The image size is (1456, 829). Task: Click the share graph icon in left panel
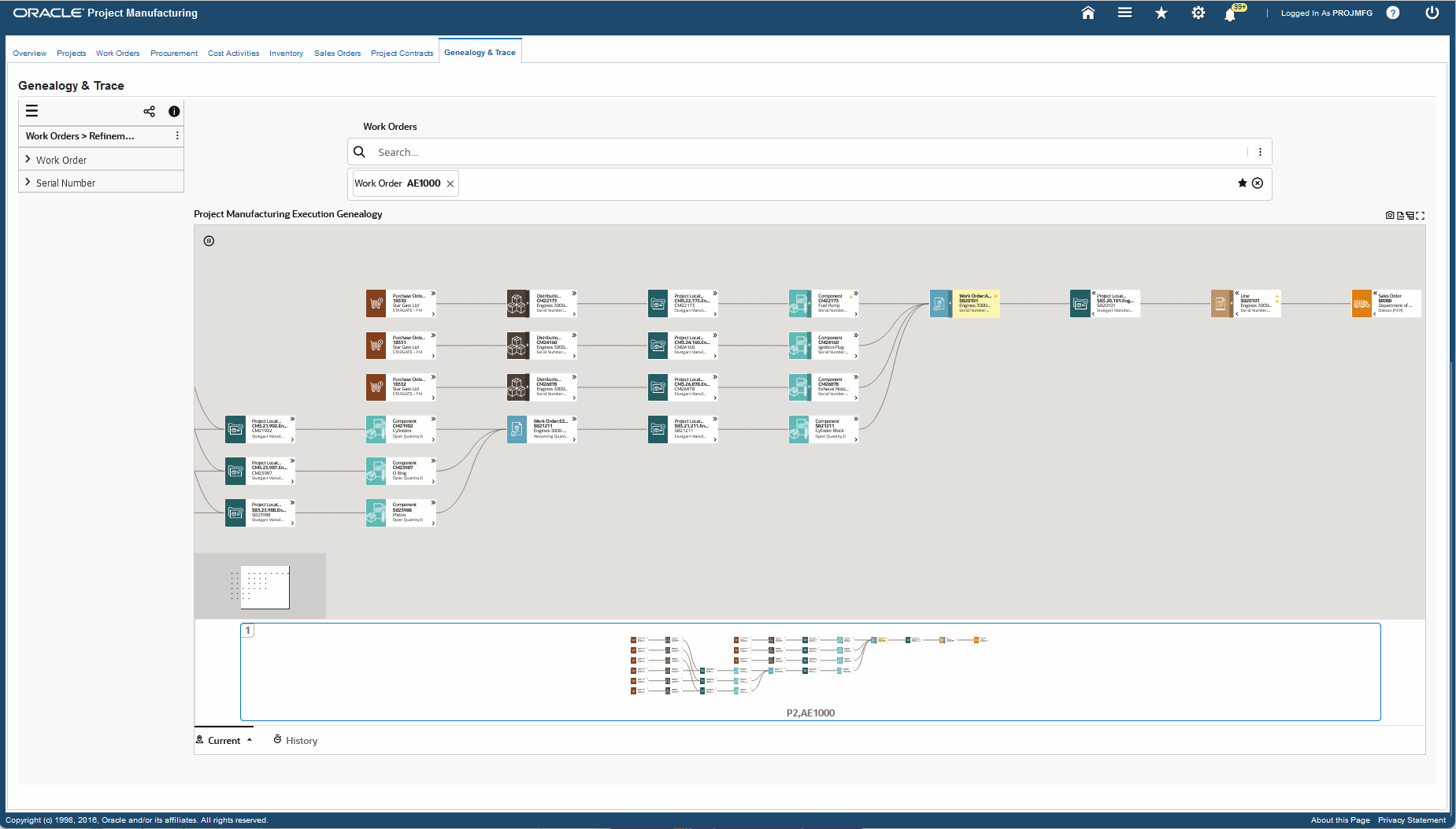pyautogui.click(x=150, y=111)
